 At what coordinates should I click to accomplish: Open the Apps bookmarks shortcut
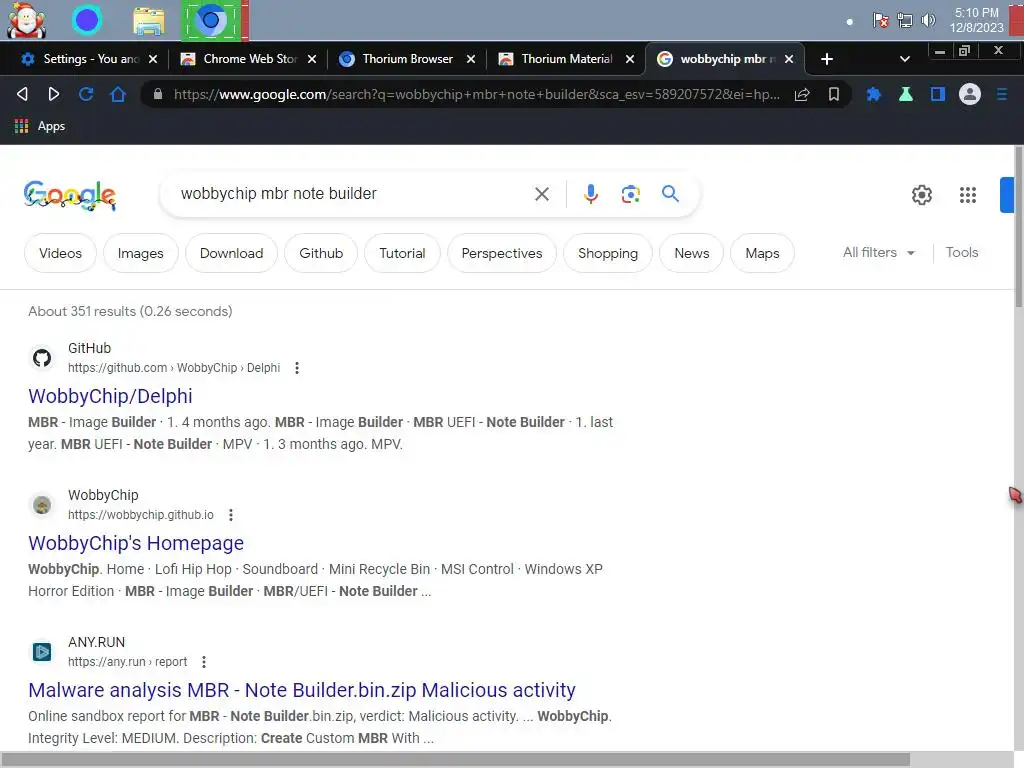coord(40,126)
